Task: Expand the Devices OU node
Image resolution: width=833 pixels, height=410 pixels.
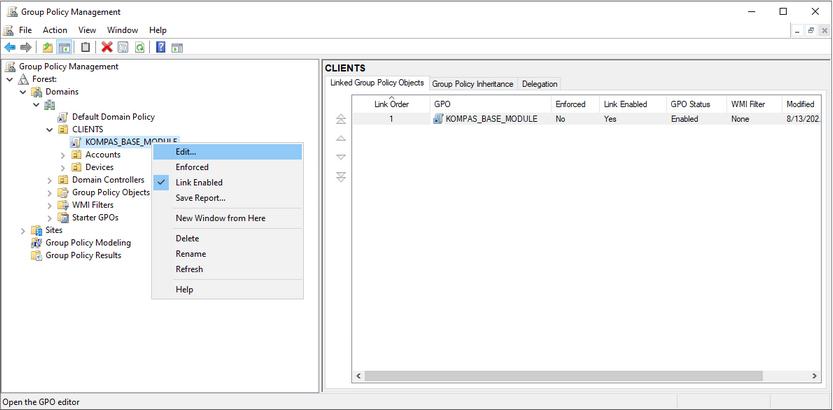Action: point(63,168)
